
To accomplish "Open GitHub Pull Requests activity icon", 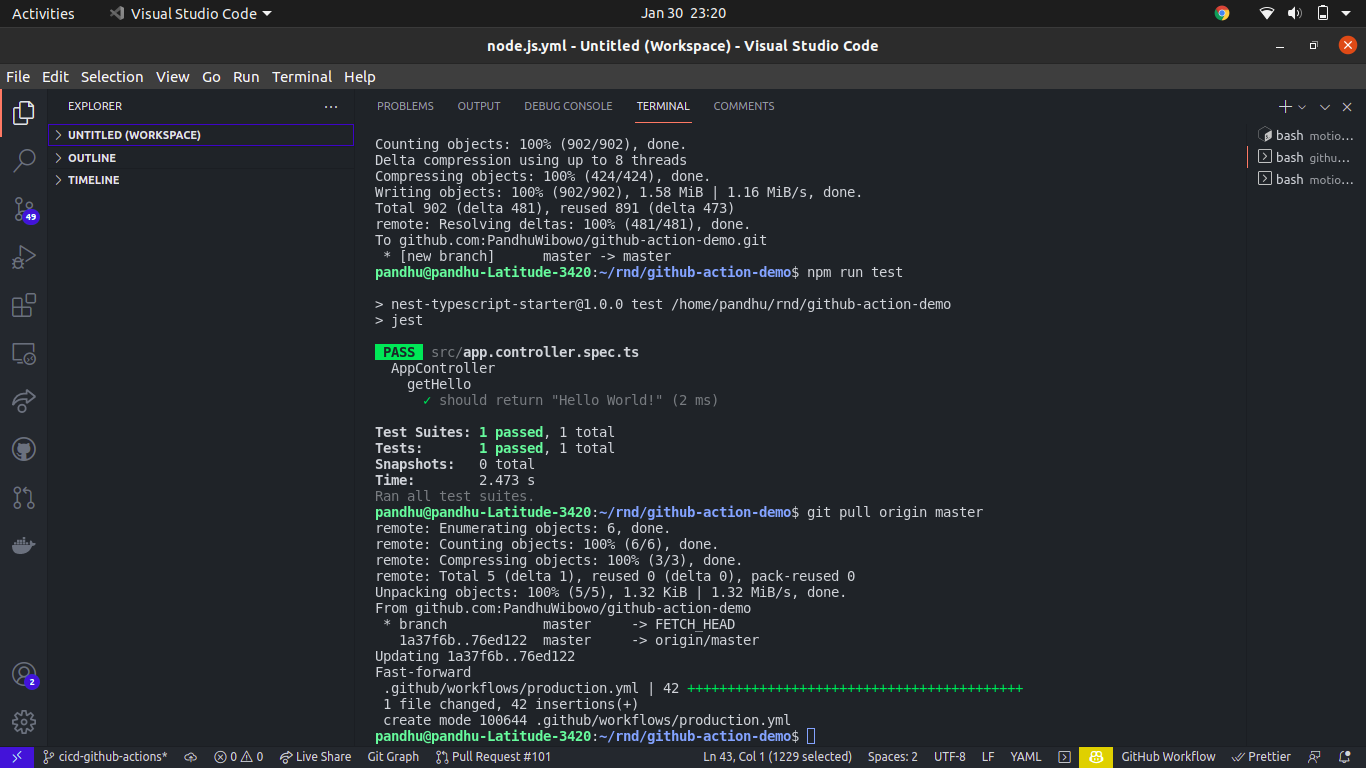I will point(23,497).
